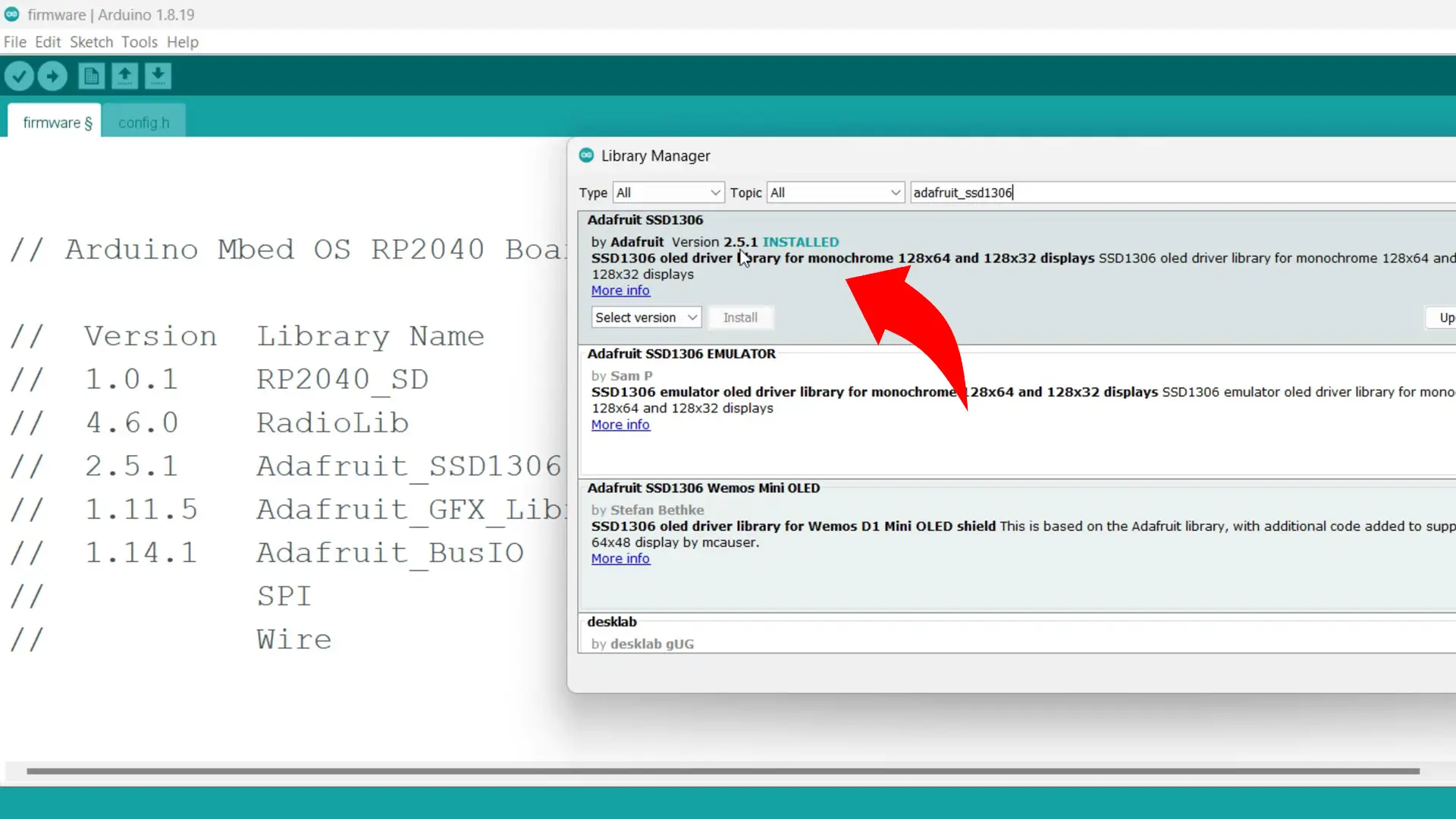The width and height of the screenshot is (1456, 819).
Task: Open the Select version dropdown
Action: (x=646, y=317)
